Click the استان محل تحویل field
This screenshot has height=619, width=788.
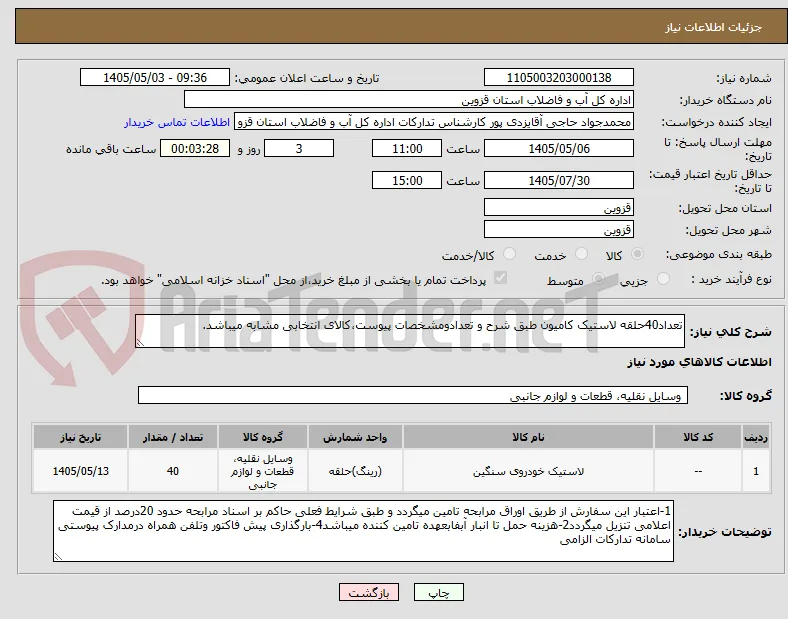point(559,208)
